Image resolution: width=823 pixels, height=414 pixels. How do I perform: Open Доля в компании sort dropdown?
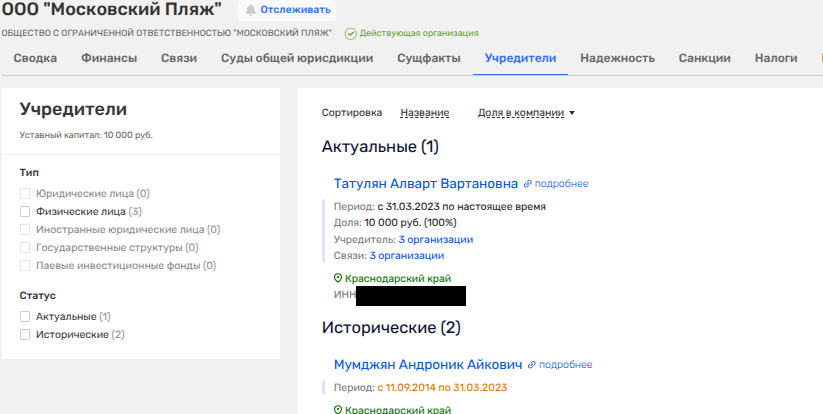[526, 113]
